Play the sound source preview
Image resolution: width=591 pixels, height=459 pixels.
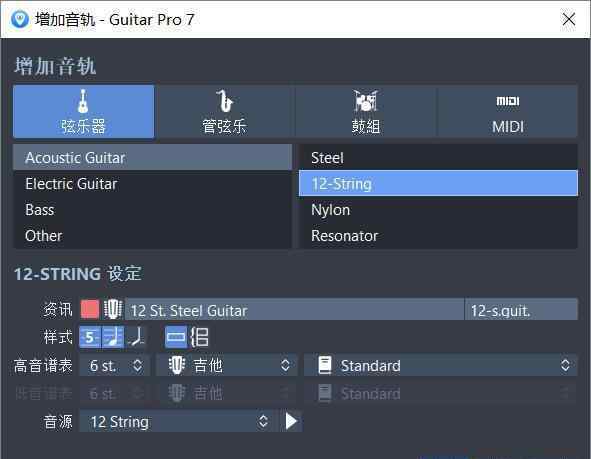tap(291, 421)
